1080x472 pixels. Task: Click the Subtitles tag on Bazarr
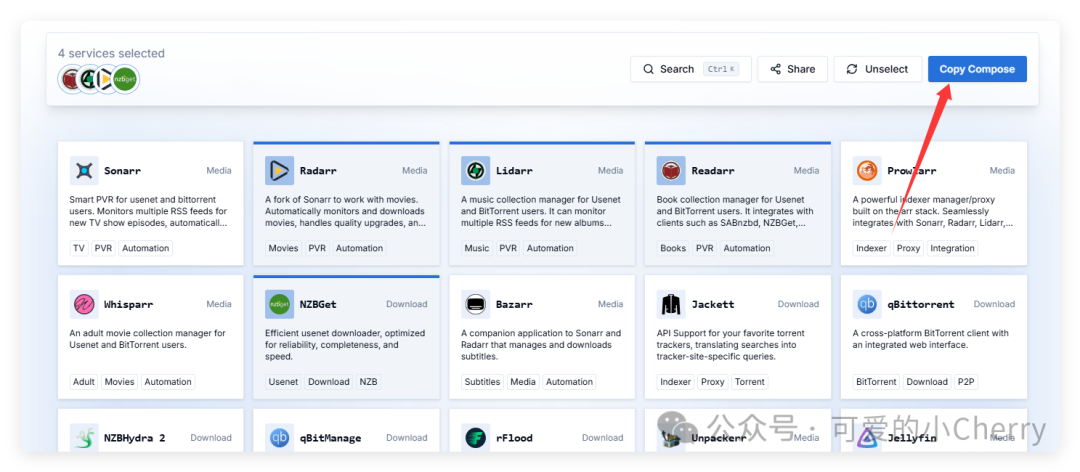(x=482, y=382)
